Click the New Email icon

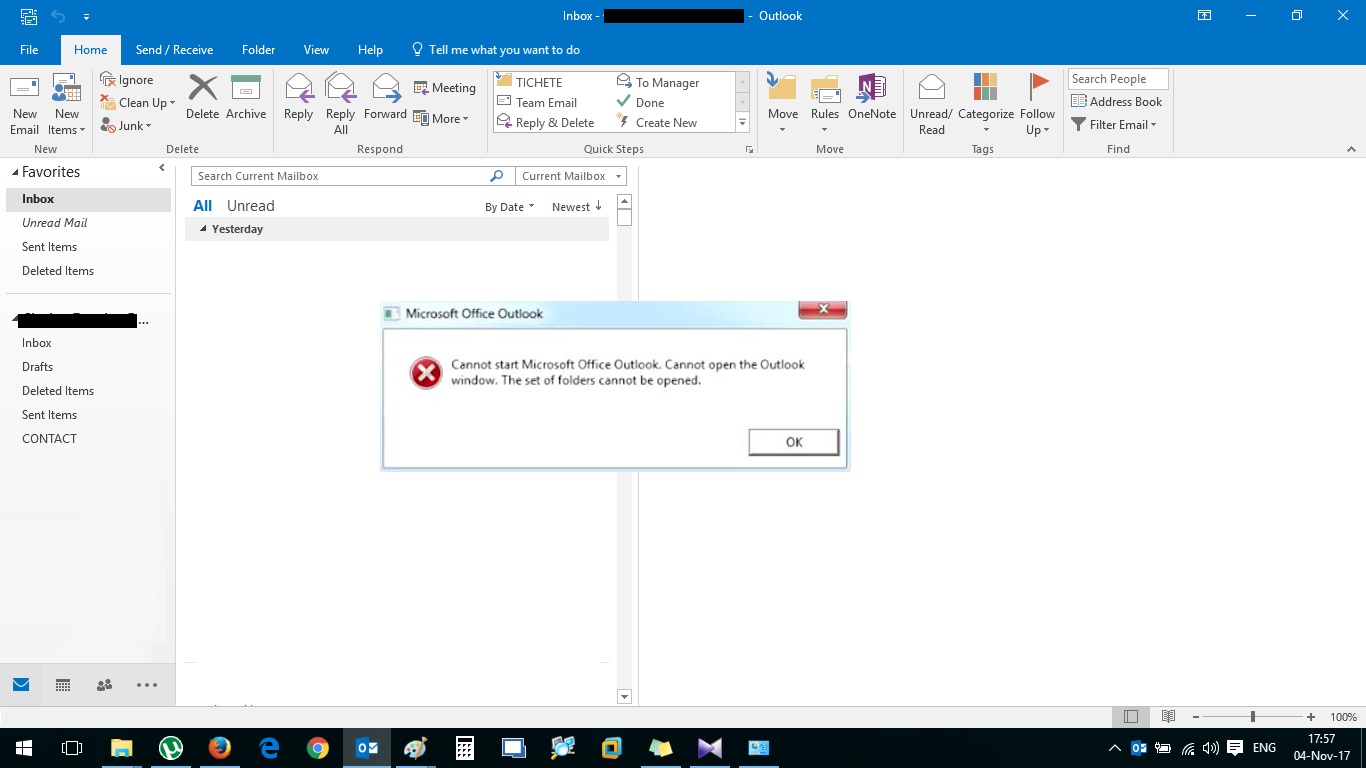tap(24, 105)
